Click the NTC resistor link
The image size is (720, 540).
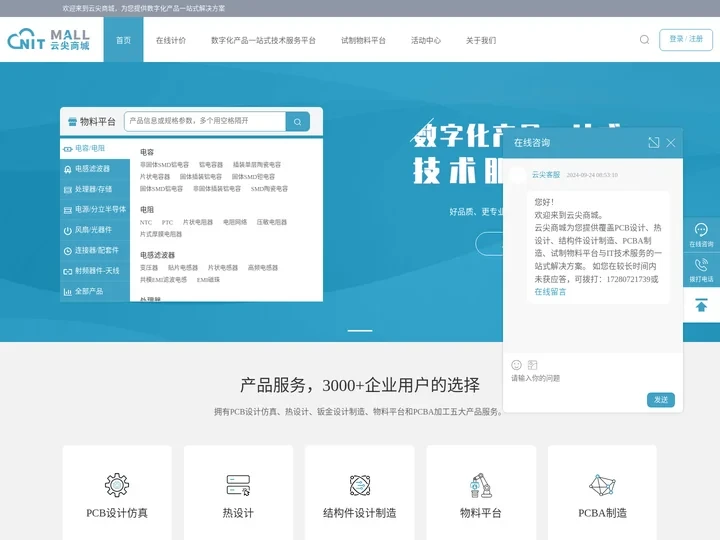pos(146,222)
